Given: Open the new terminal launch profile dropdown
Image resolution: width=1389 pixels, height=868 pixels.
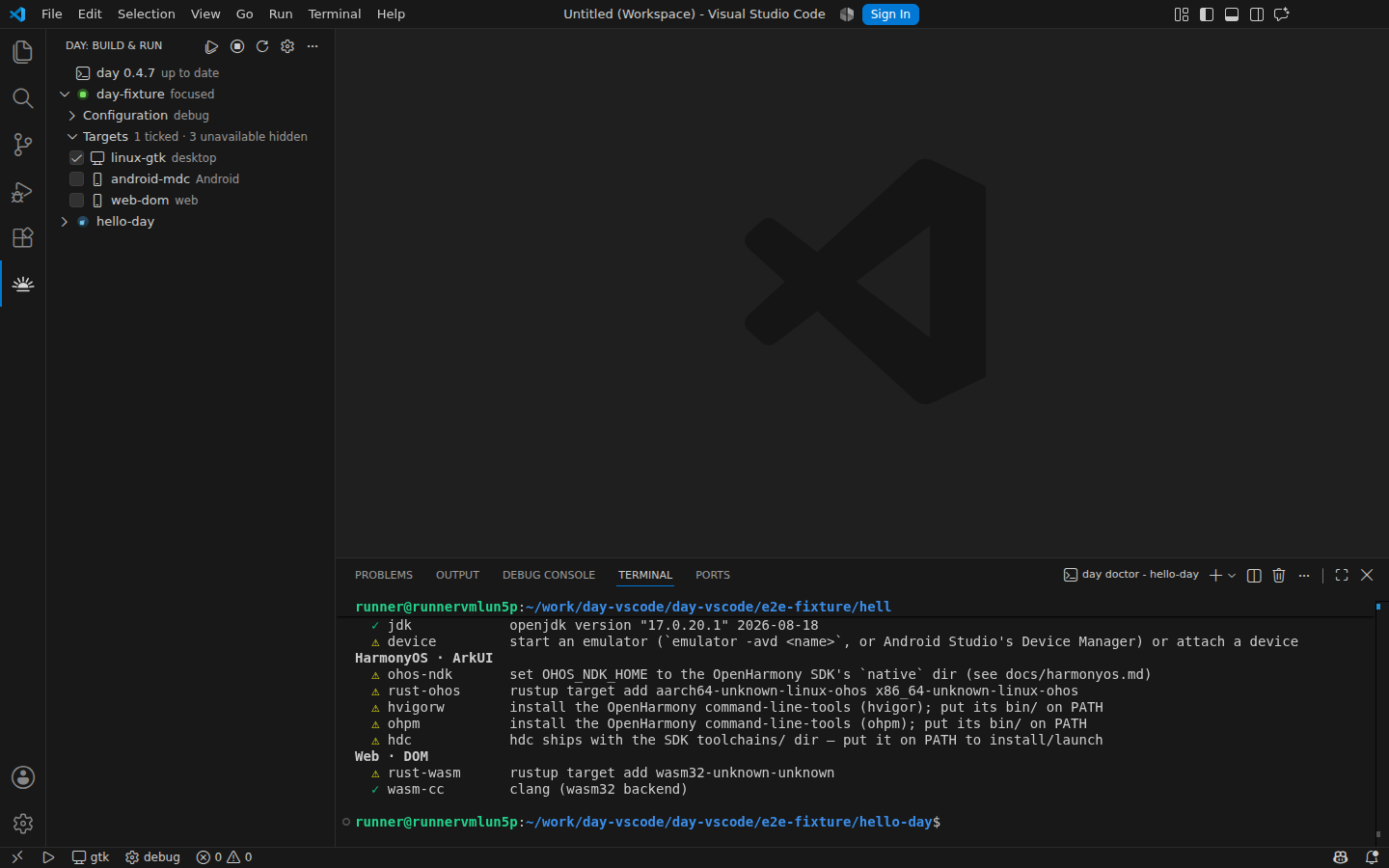Looking at the screenshot, I should 1232,575.
